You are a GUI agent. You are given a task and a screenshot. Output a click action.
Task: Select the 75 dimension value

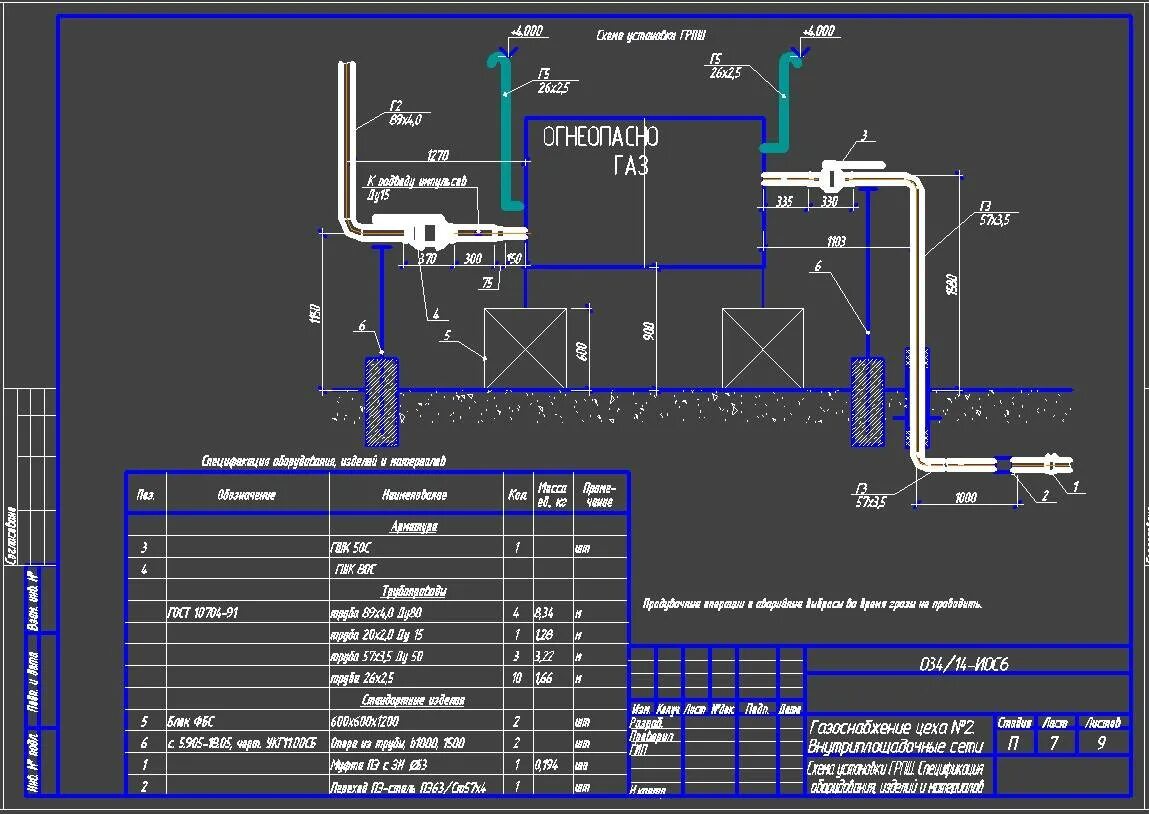pos(487,283)
